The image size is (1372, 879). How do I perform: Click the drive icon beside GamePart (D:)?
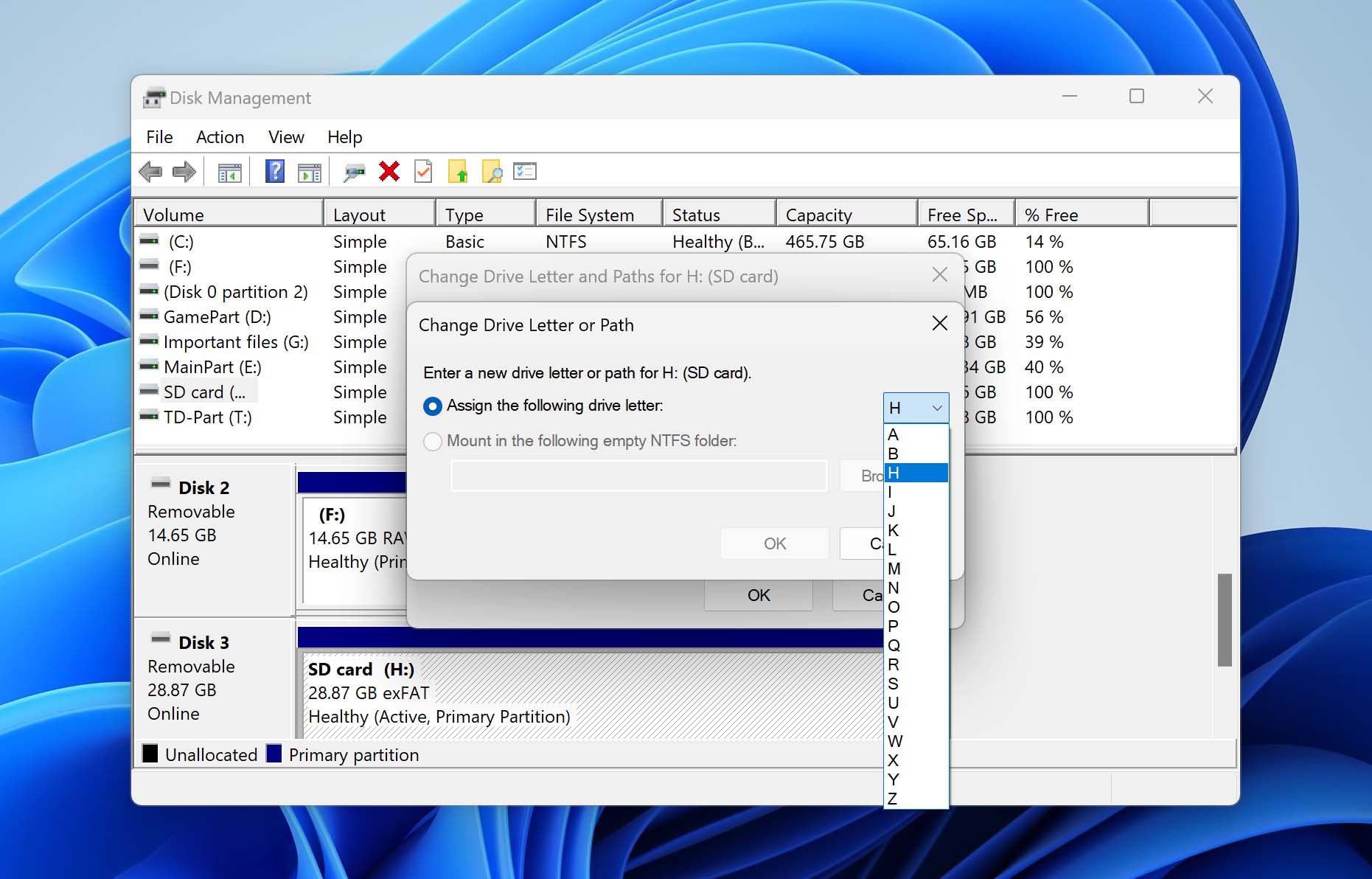[x=150, y=316]
